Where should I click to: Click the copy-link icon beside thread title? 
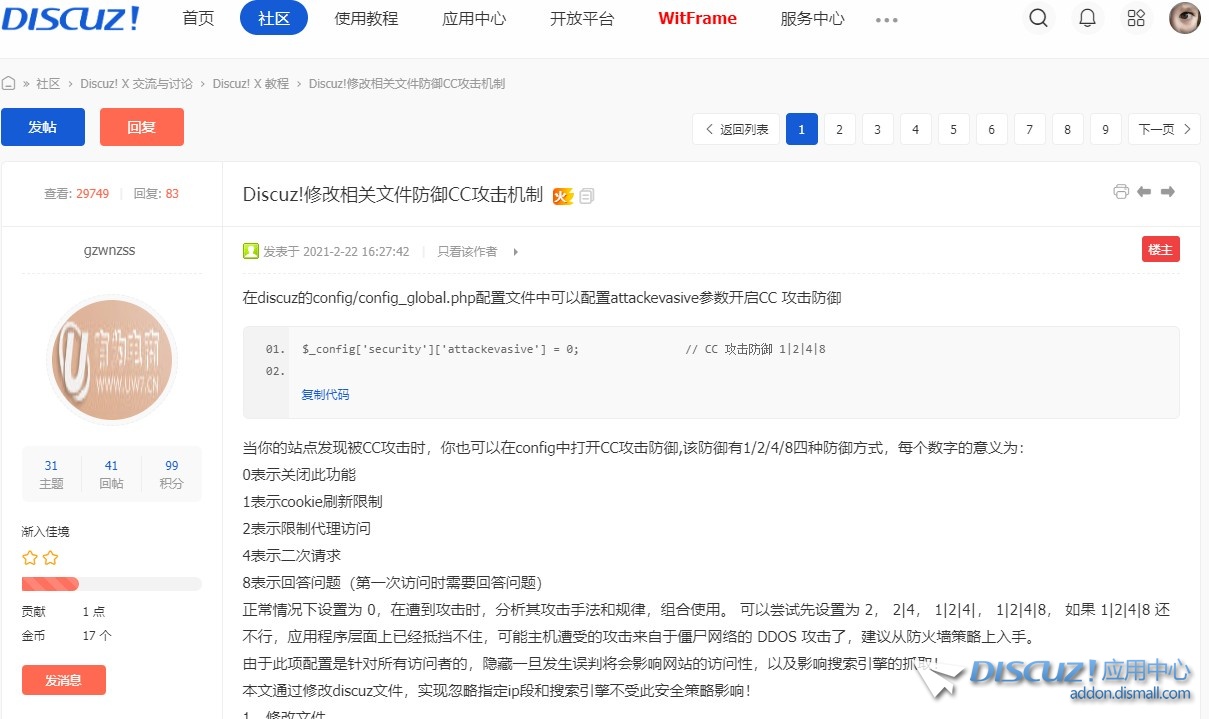[x=587, y=196]
